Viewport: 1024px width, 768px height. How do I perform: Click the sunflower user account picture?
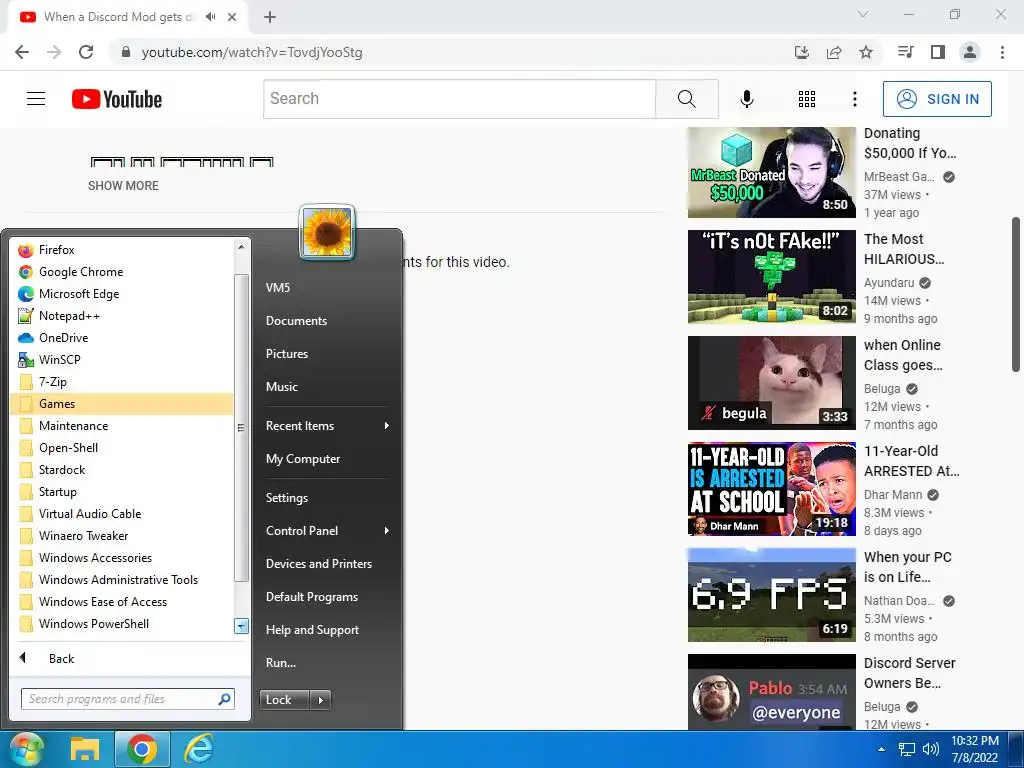tap(327, 232)
